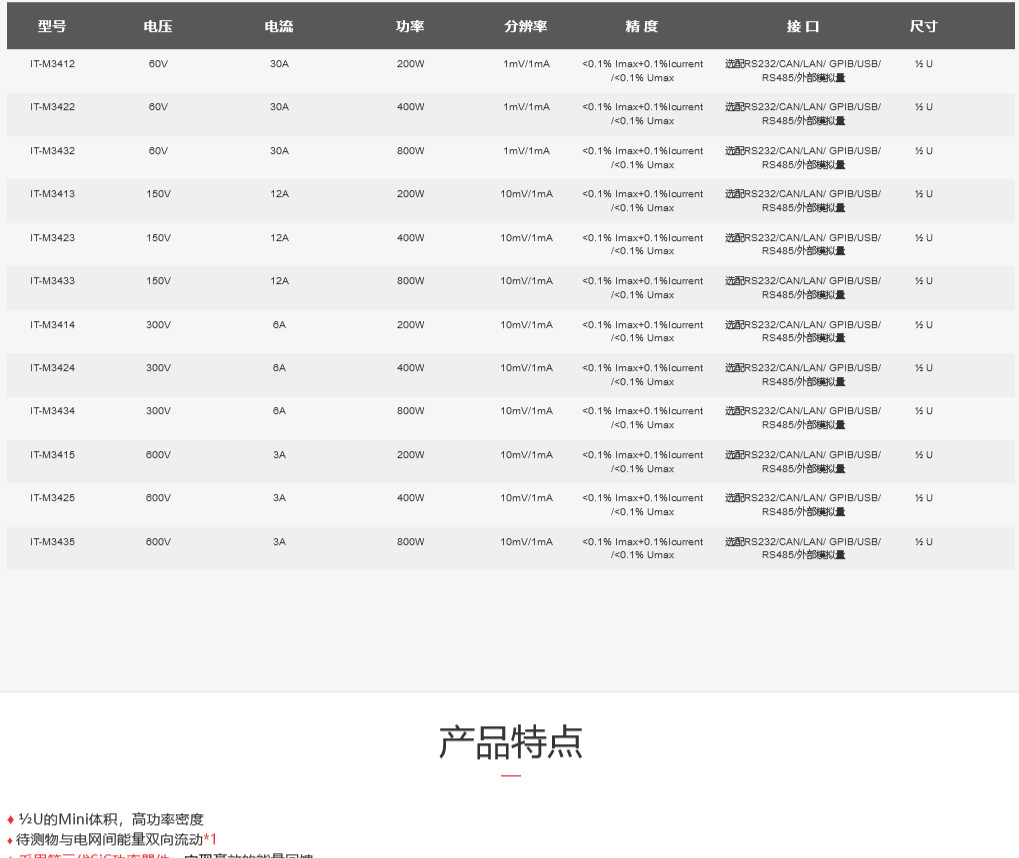This screenshot has width=1019, height=858.
Task: Click the 产品特点 section heading
Action: point(510,742)
